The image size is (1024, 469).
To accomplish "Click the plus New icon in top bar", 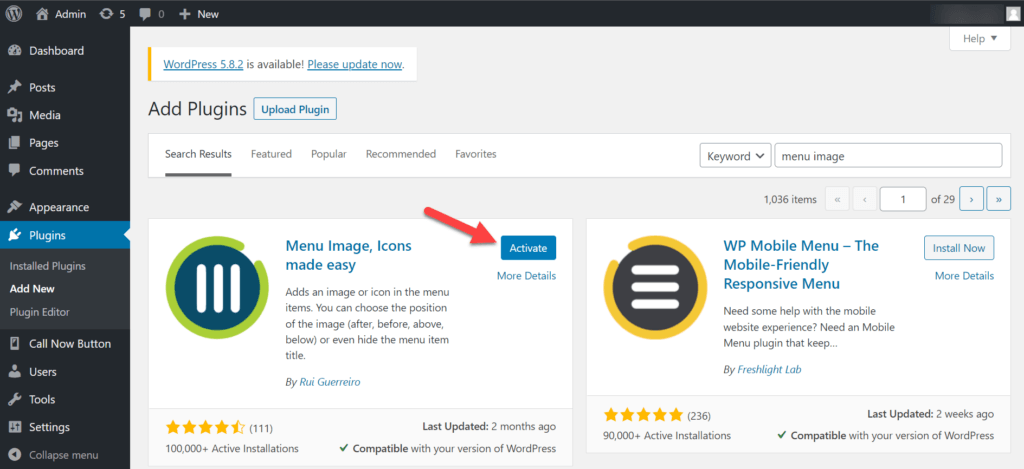I will pyautogui.click(x=185, y=14).
